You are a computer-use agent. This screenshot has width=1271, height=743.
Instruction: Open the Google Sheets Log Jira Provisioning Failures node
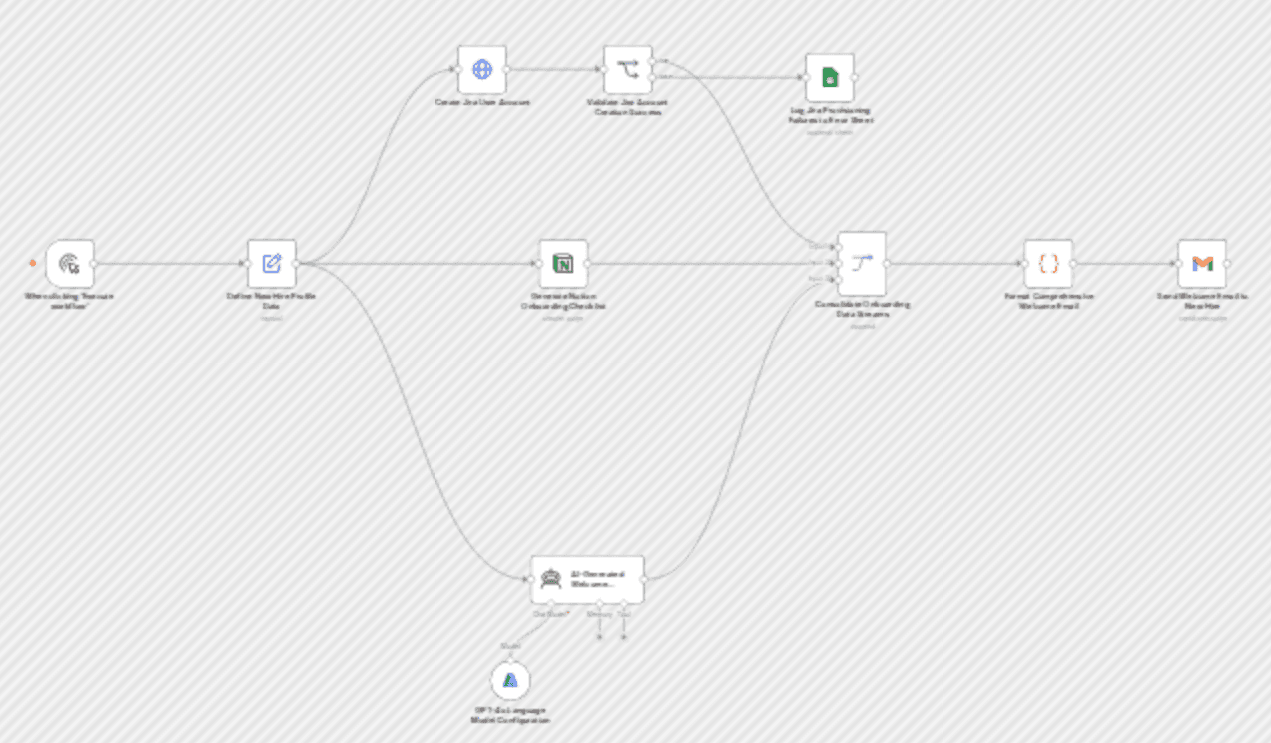pyautogui.click(x=830, y=78)
